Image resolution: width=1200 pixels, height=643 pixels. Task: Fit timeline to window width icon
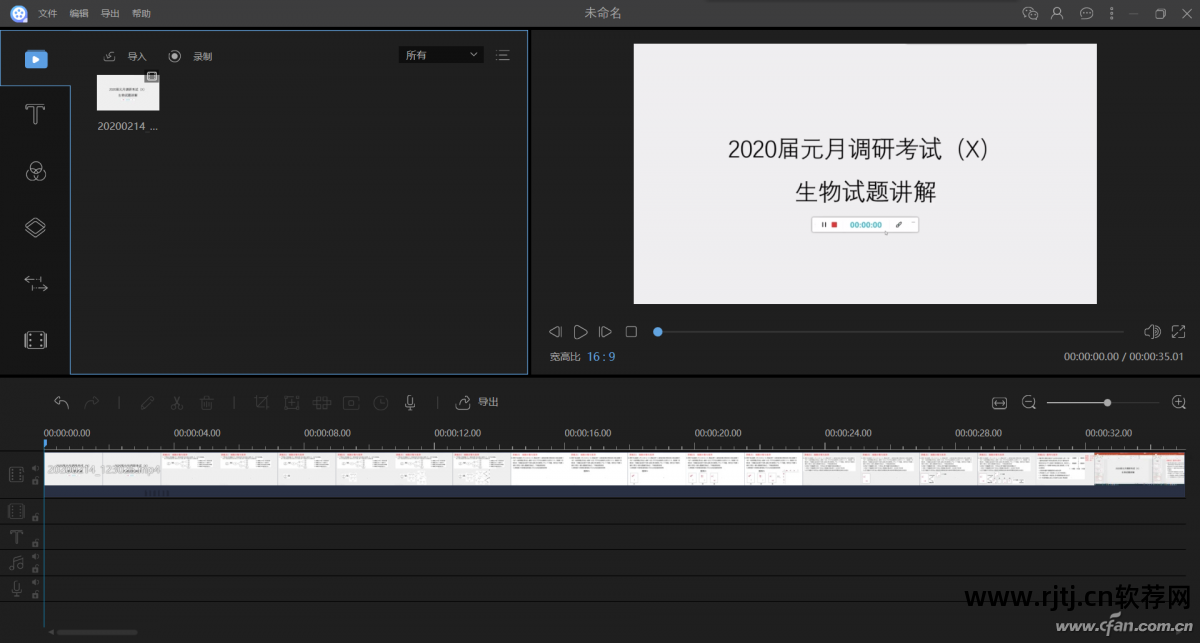click(998, 402)
